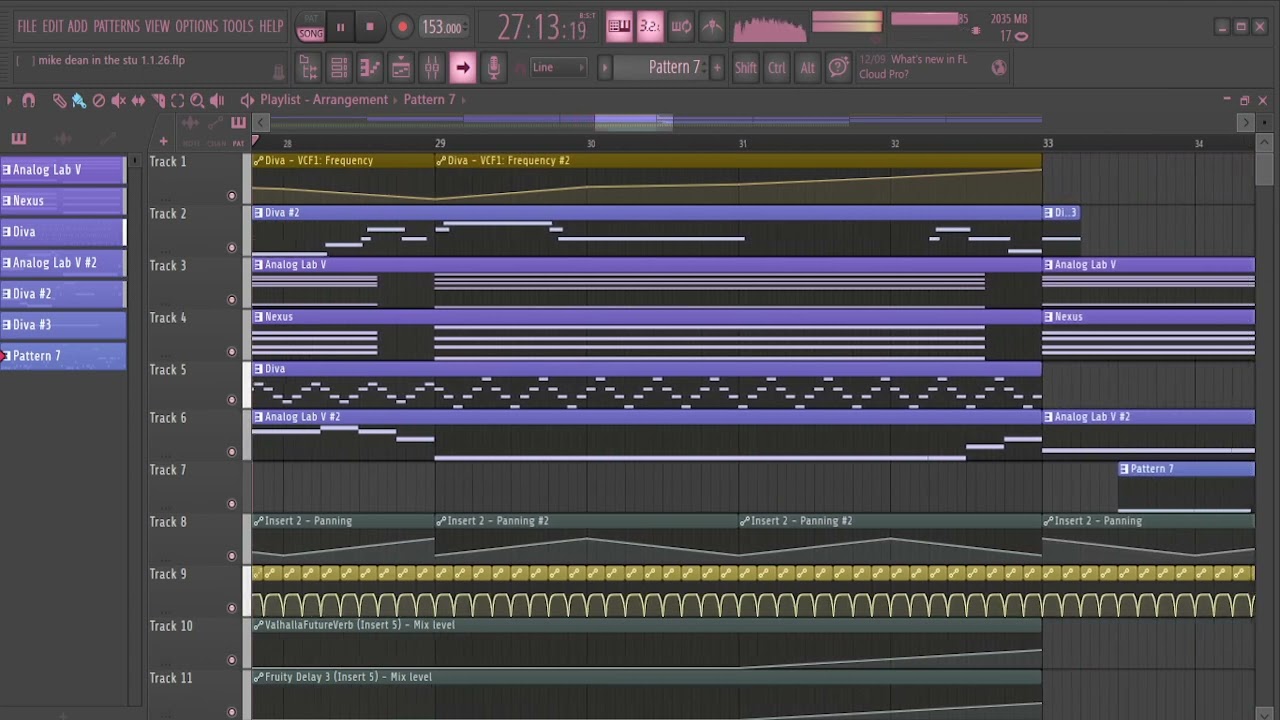Mute Track 2 via its LED
This screenshot has width=1280, height=720.
(x=232, y=248)
